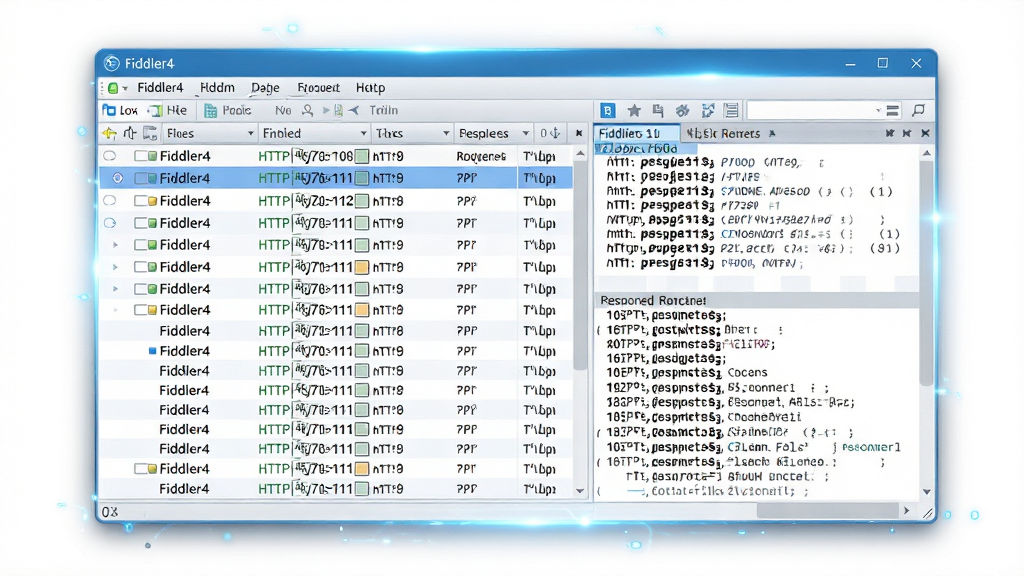Open the Pesplees column dropdown arrow
Viewport: 1024px width, 576px height.
[x=525, y=133]
